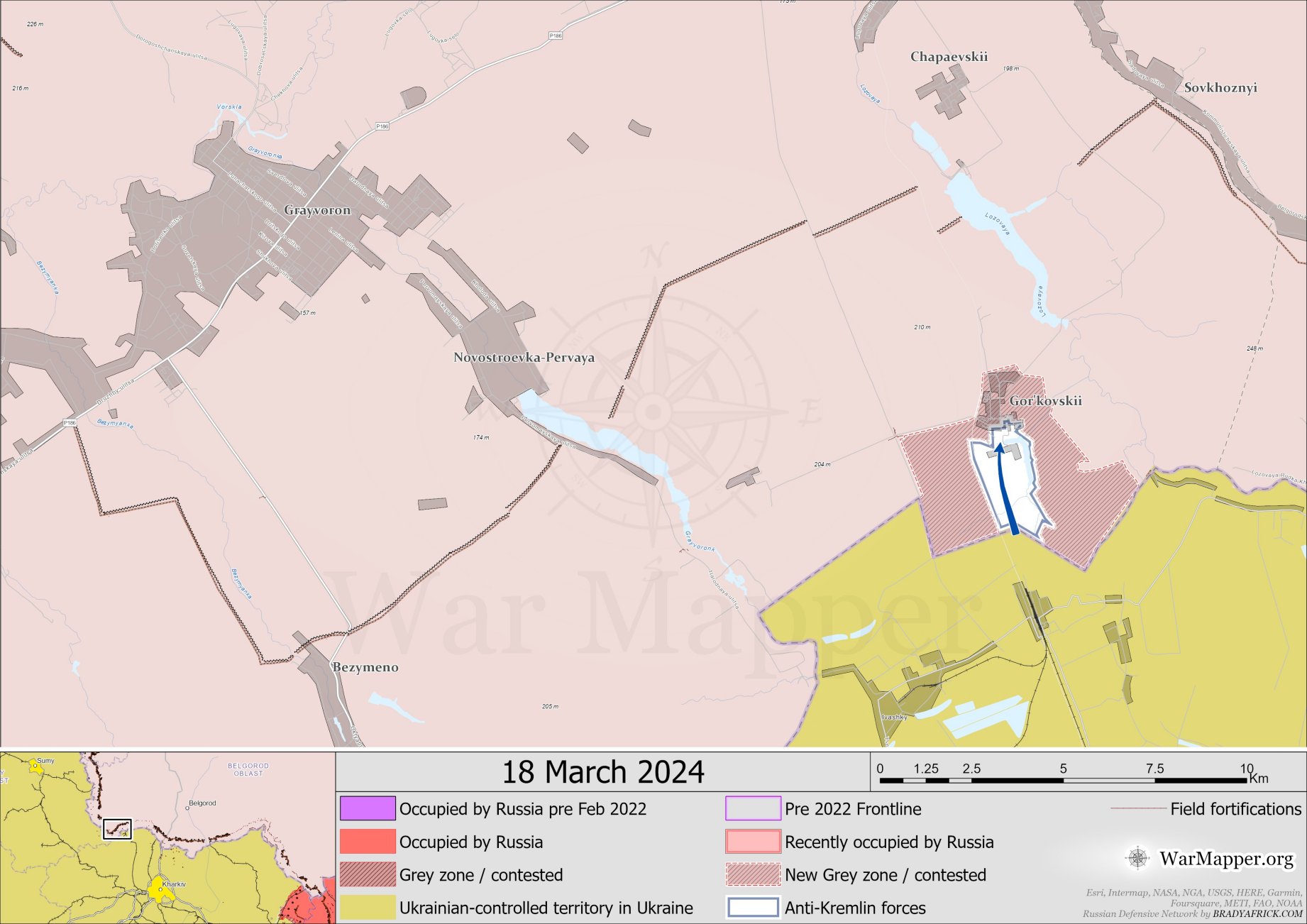This screenshot has height=924, width=1307.
Task: Click the Vorskla river label
Action: (x=229, y=107)
